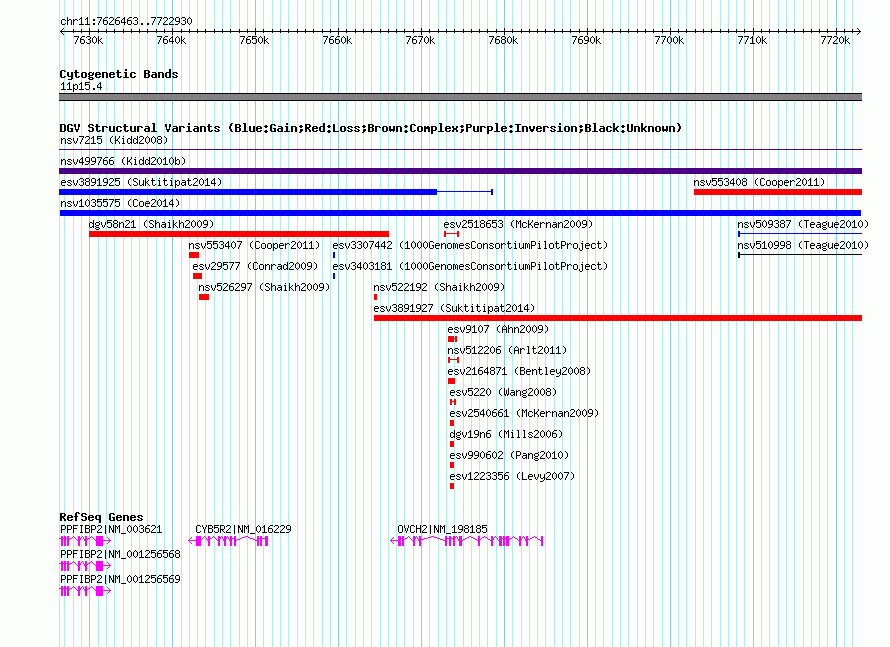Open the PPFIBP2|NM_003621 gene label

[111, 529]
